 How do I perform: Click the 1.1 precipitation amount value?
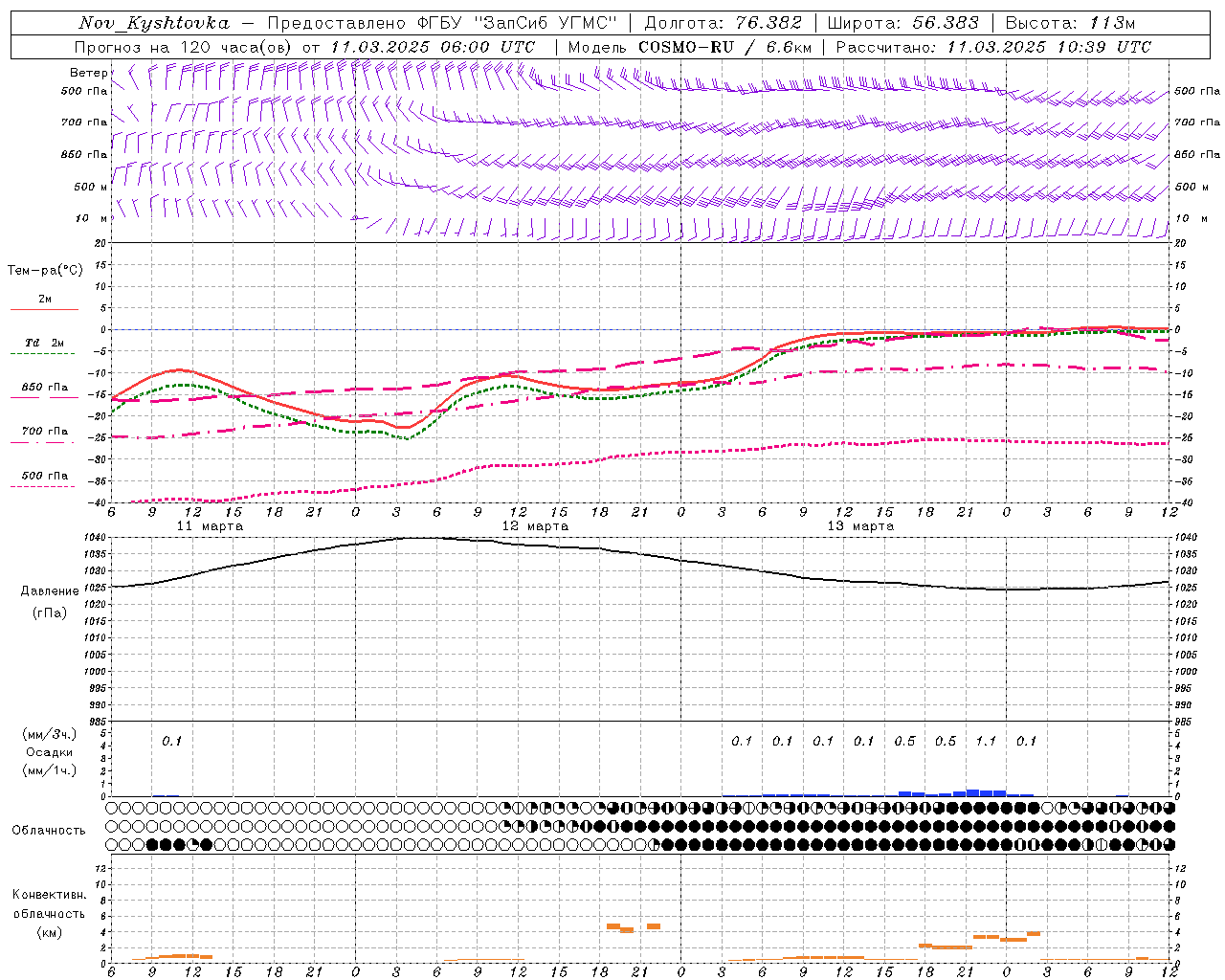986,742
